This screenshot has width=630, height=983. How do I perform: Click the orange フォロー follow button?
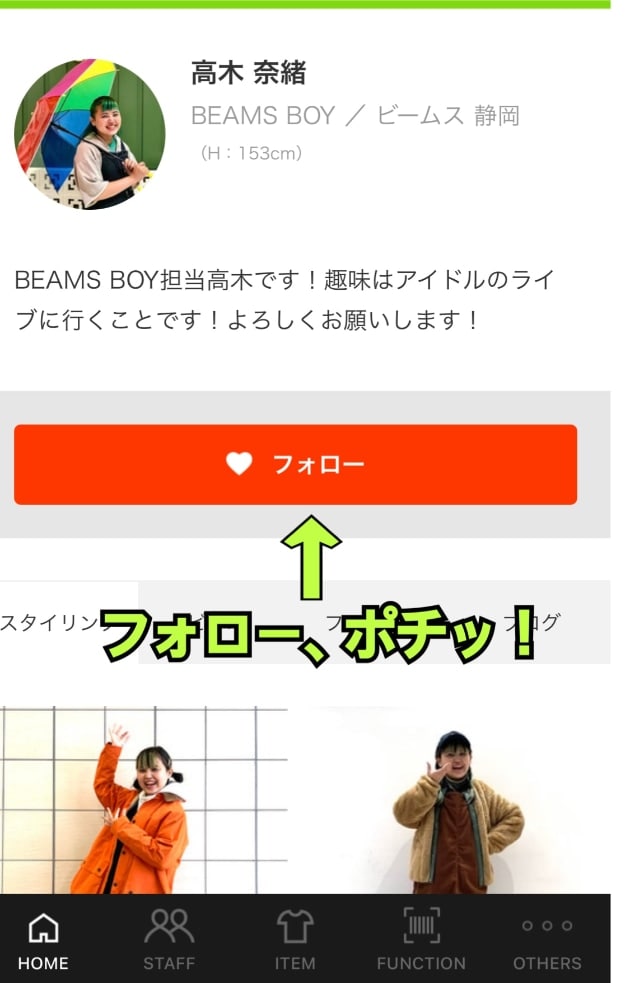pyautogui.click(x=295, y=465)
